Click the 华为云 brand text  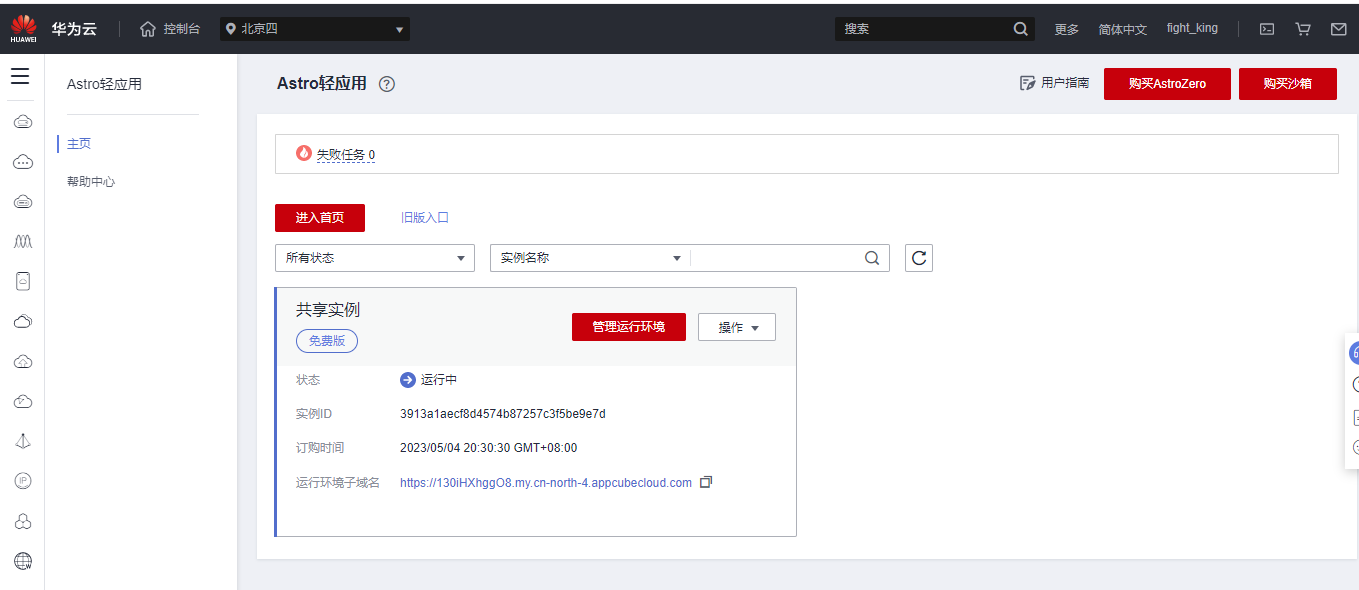point(75,29)
